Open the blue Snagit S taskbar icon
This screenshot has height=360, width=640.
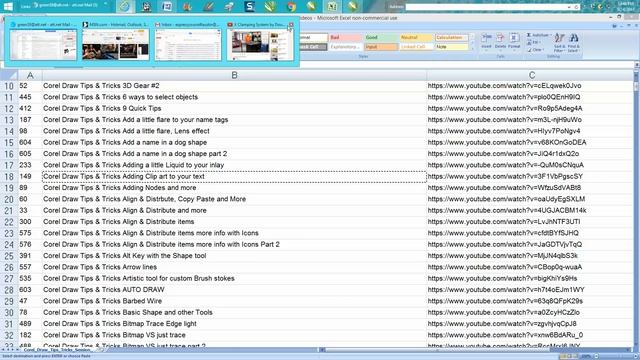pyautogui.click(x=249, y=6)
